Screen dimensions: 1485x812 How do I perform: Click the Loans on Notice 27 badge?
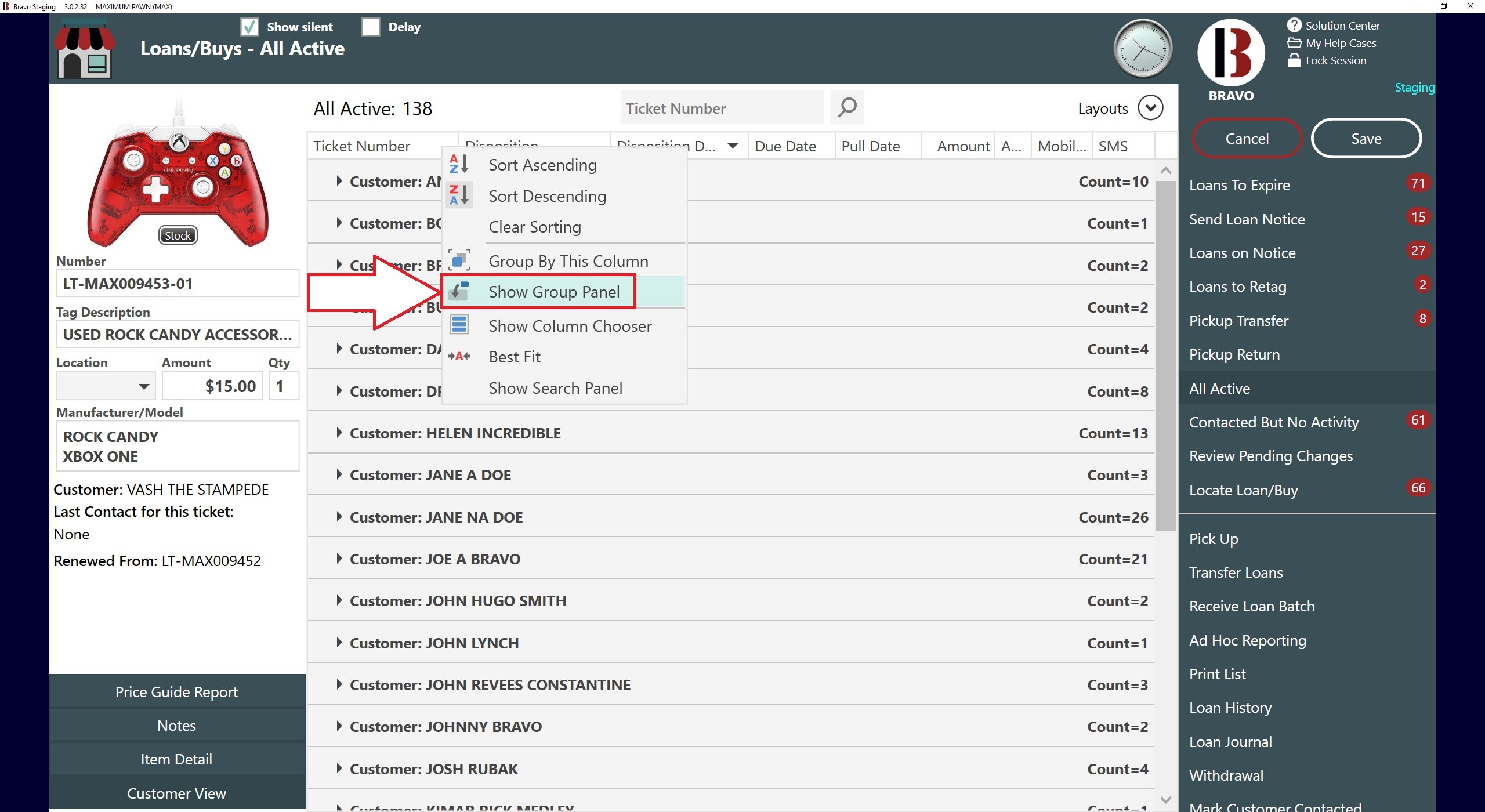1418,251
